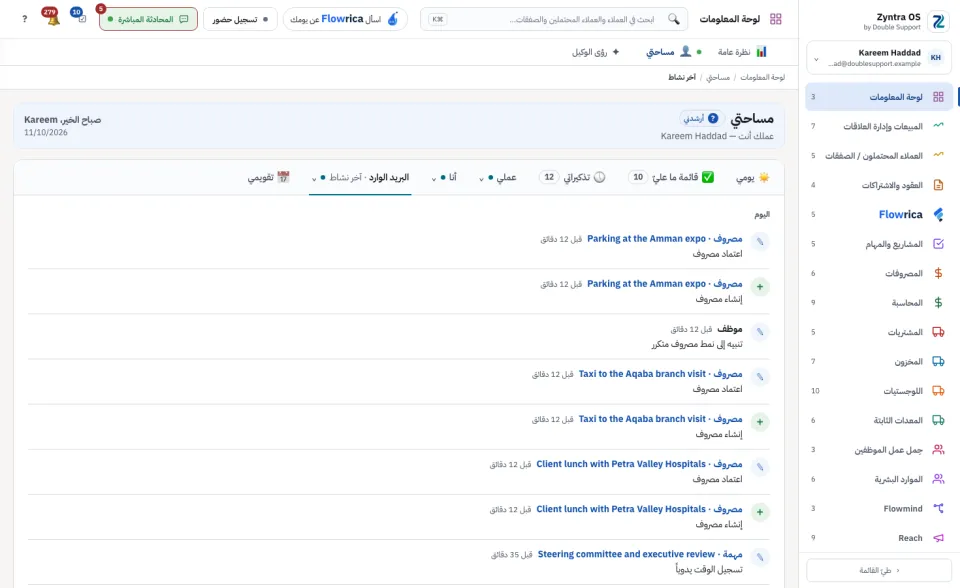Screen dimensions: 960x588
Task: Open the البريد الوارد آخر نشاط tab dropdown
Action: click(x=314, y=178)
